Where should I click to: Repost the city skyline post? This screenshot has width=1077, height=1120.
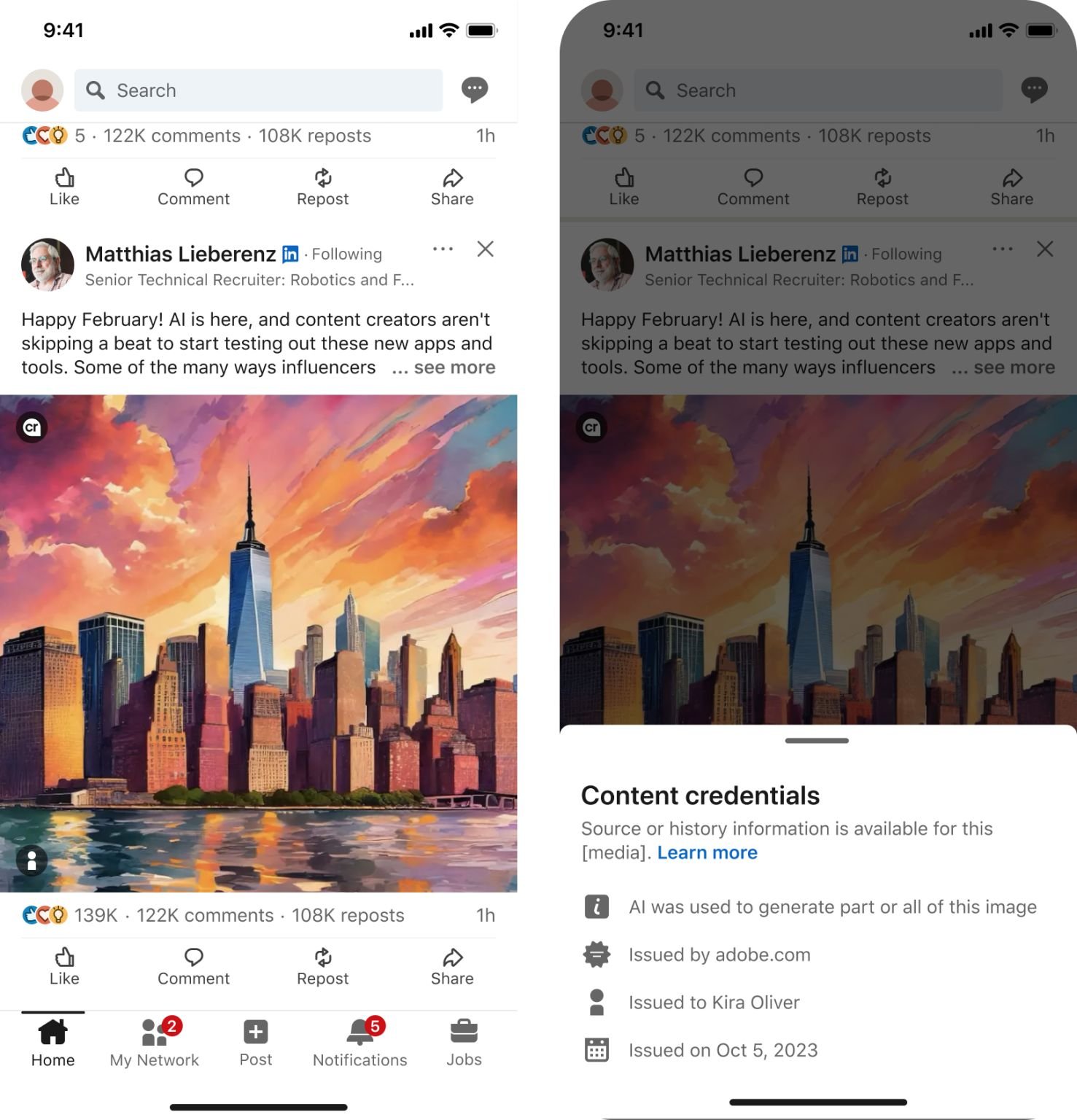pos(322,966)
